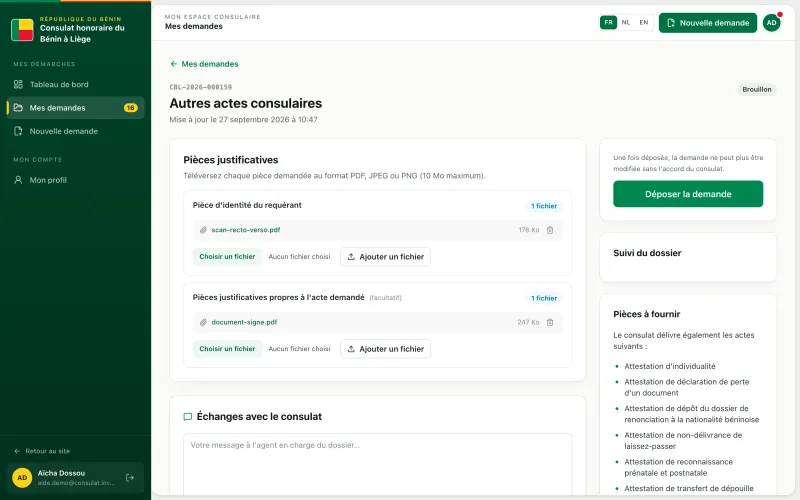The image size is (800, 500).
Task: Click the Brouillon status badge
Action: coord(757,89)
